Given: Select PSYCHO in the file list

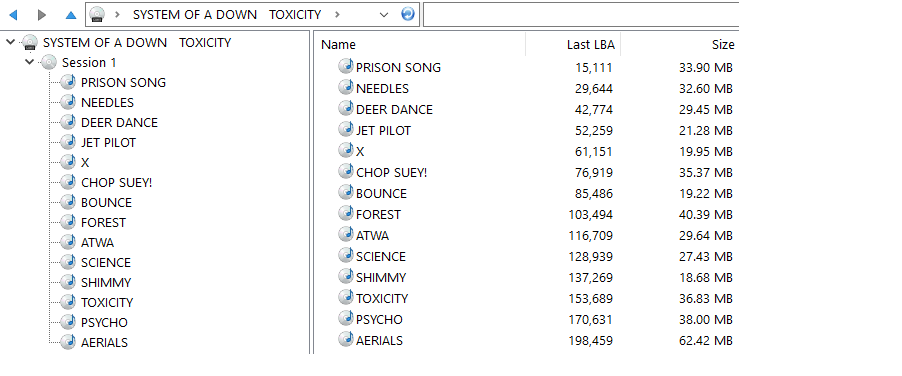Looking at the screenshot, I should point(379,320).
